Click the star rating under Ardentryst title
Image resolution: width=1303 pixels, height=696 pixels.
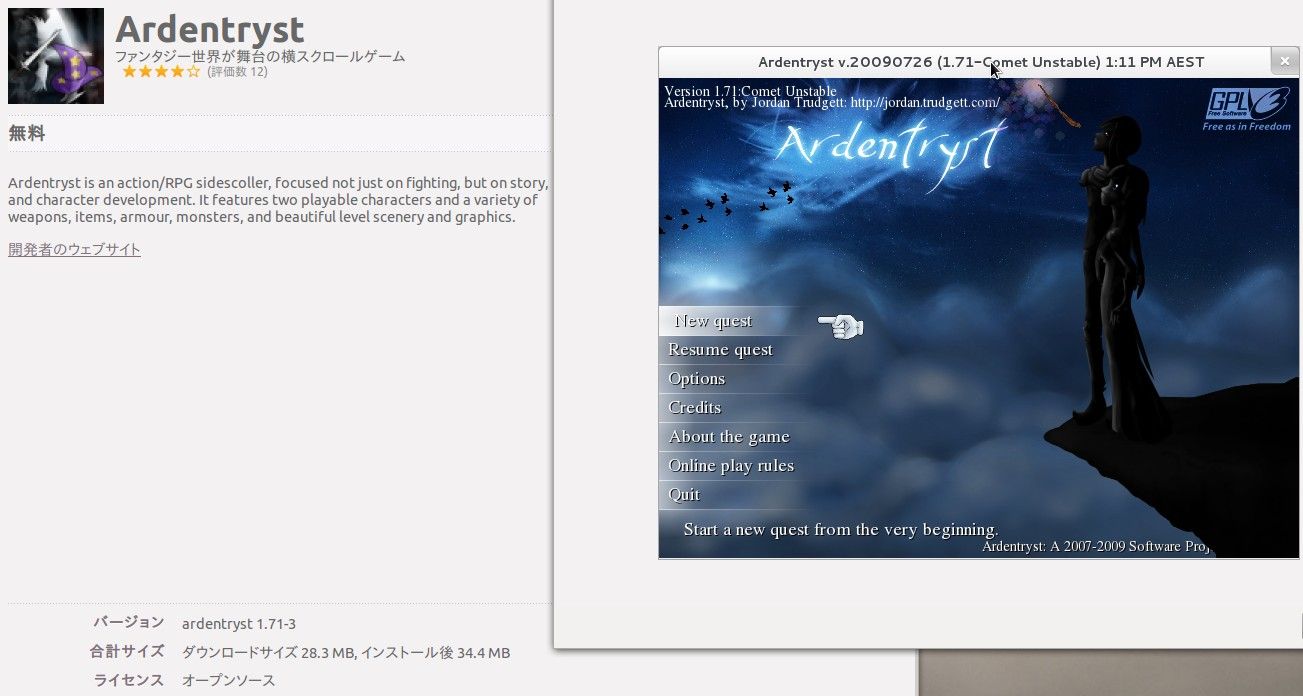(x=161, y=72)
